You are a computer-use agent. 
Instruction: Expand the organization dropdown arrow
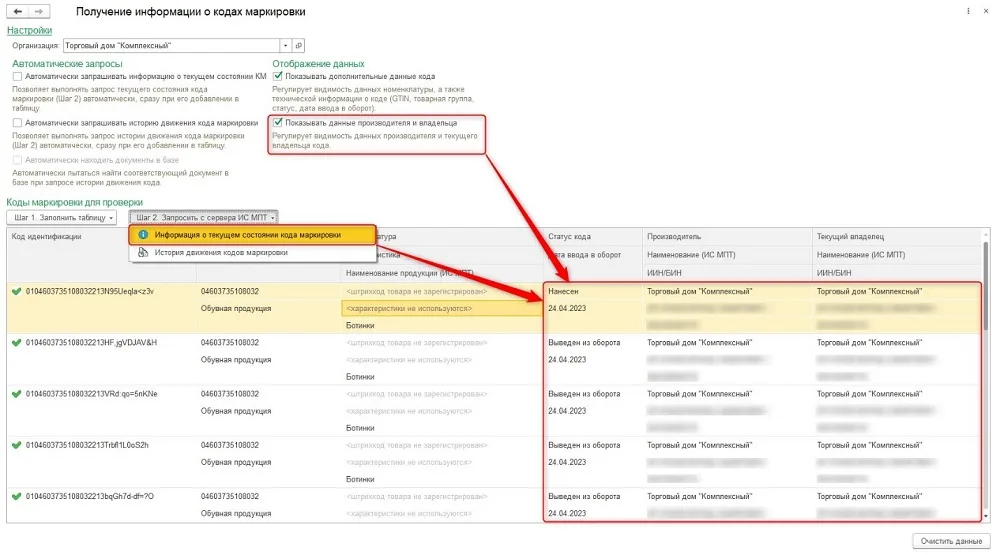point(286,46)
